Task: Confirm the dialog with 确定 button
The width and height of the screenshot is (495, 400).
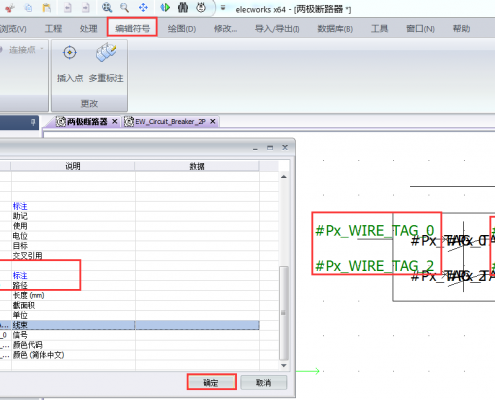Action: tap(212, 382)
